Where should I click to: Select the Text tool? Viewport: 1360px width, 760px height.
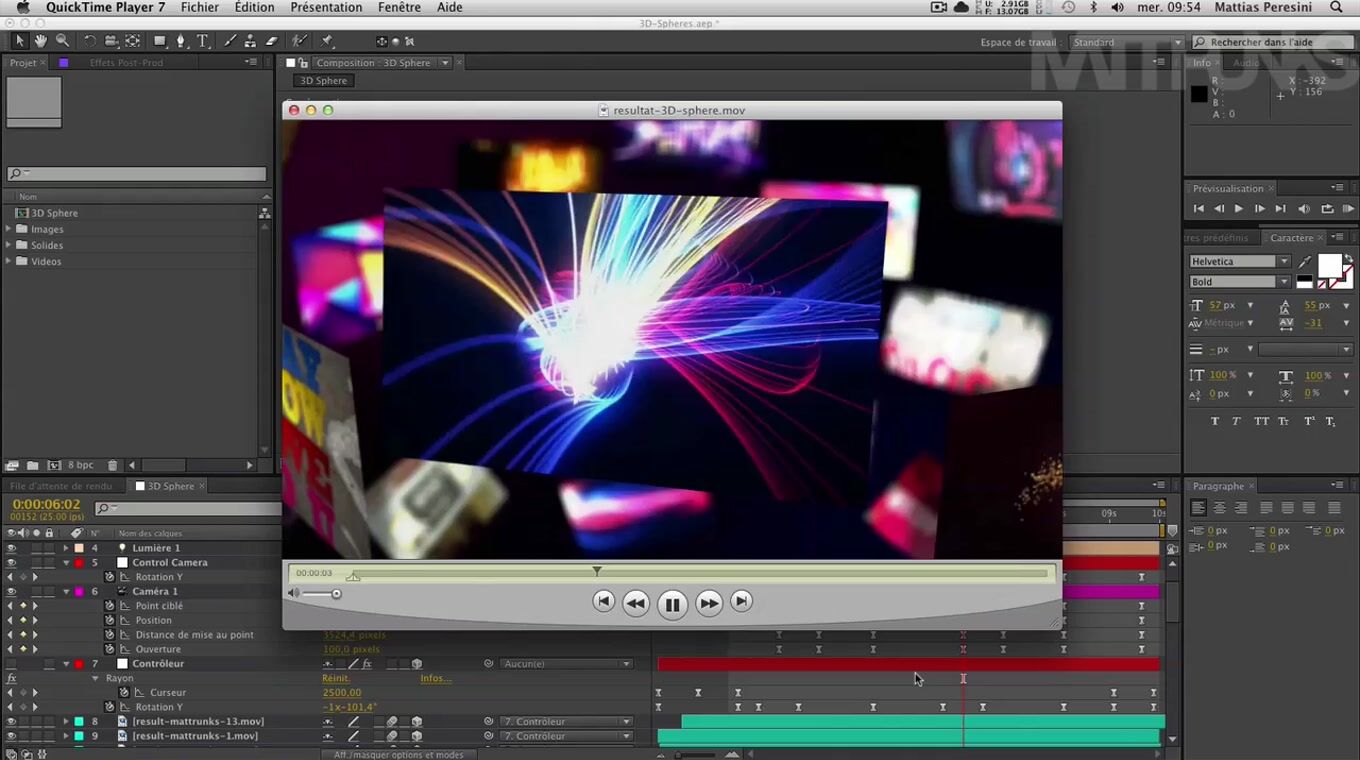[202, 41]
